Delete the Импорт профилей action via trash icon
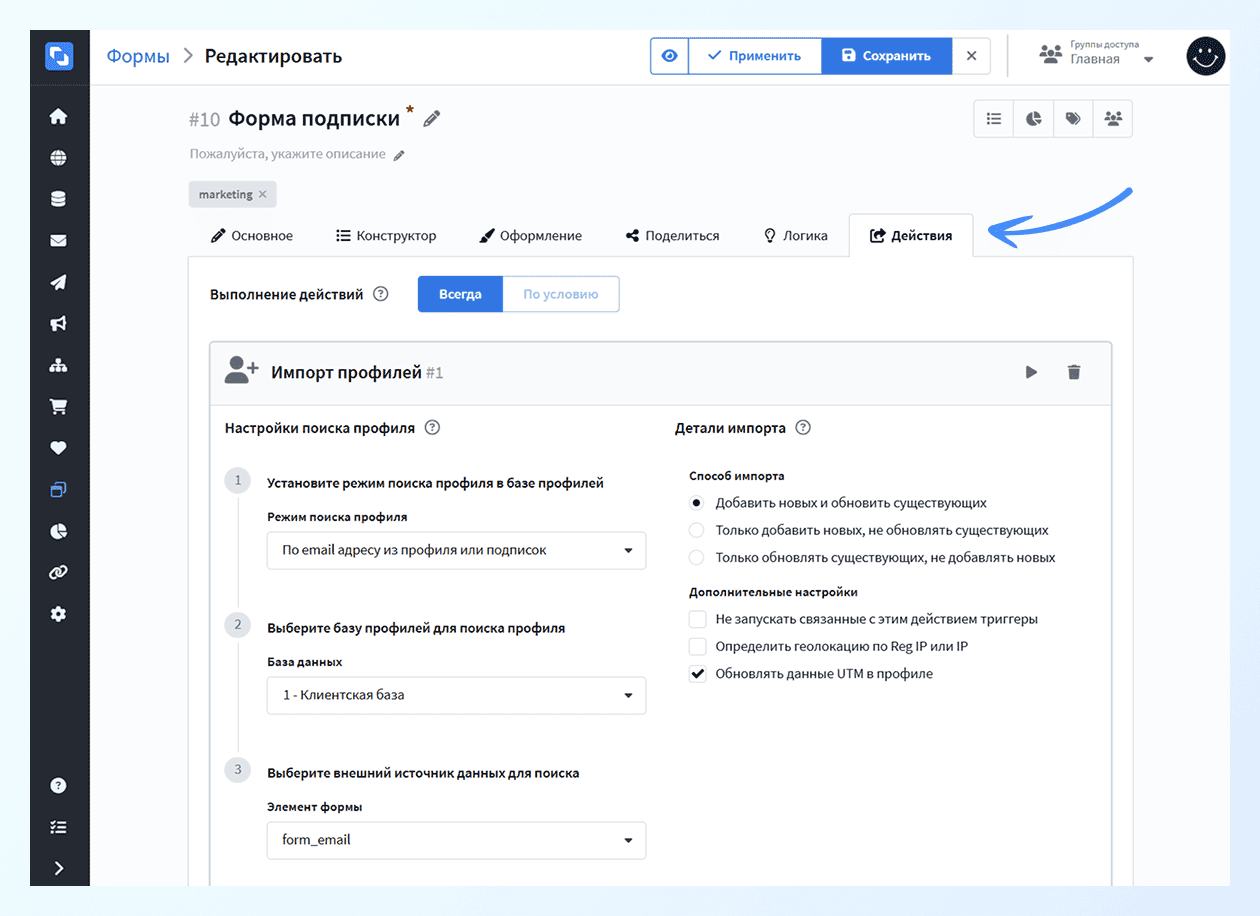1260x916 pixels. click(x=1074, y=371)
